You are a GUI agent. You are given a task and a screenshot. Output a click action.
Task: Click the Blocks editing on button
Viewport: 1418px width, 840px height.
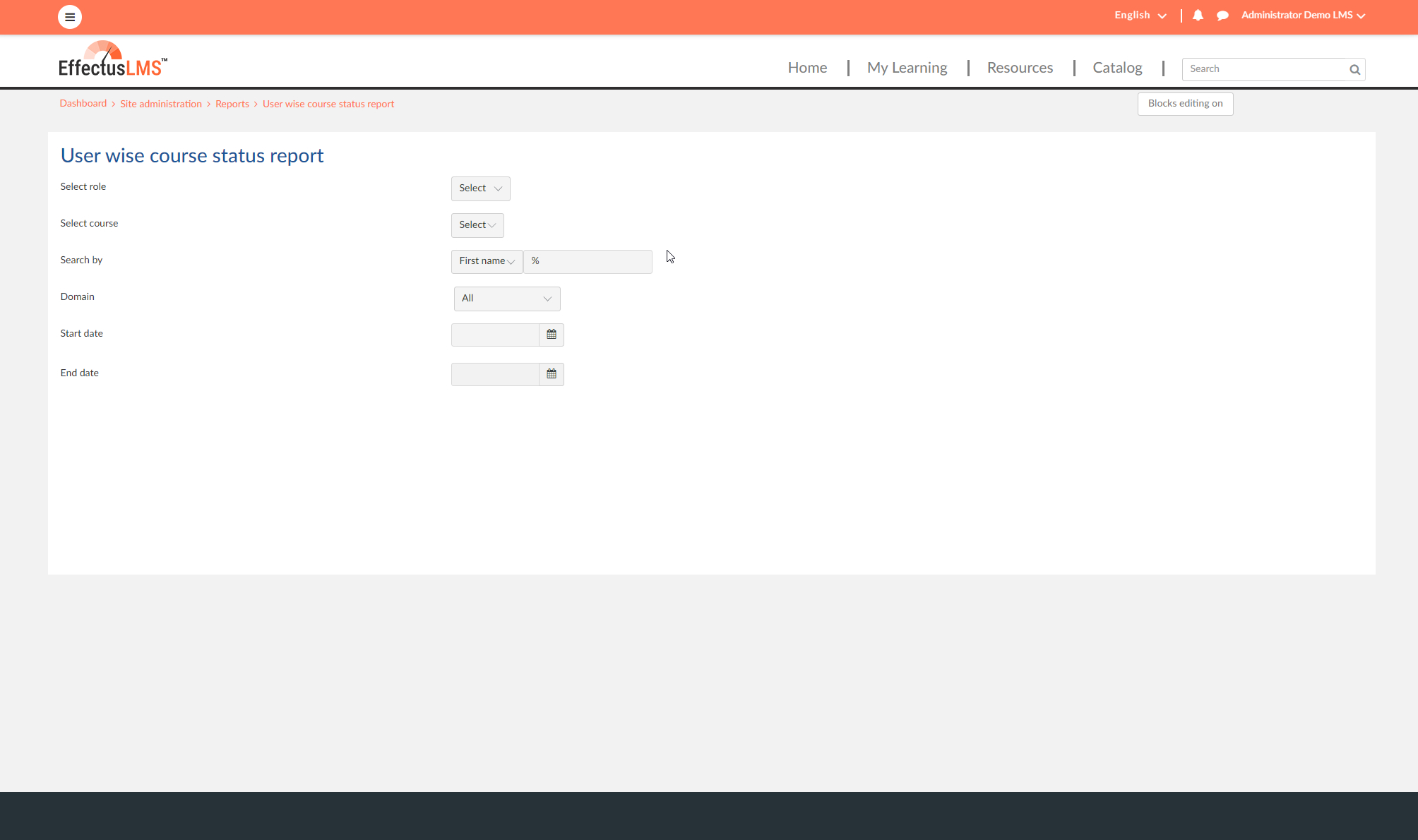point(1185,104)
